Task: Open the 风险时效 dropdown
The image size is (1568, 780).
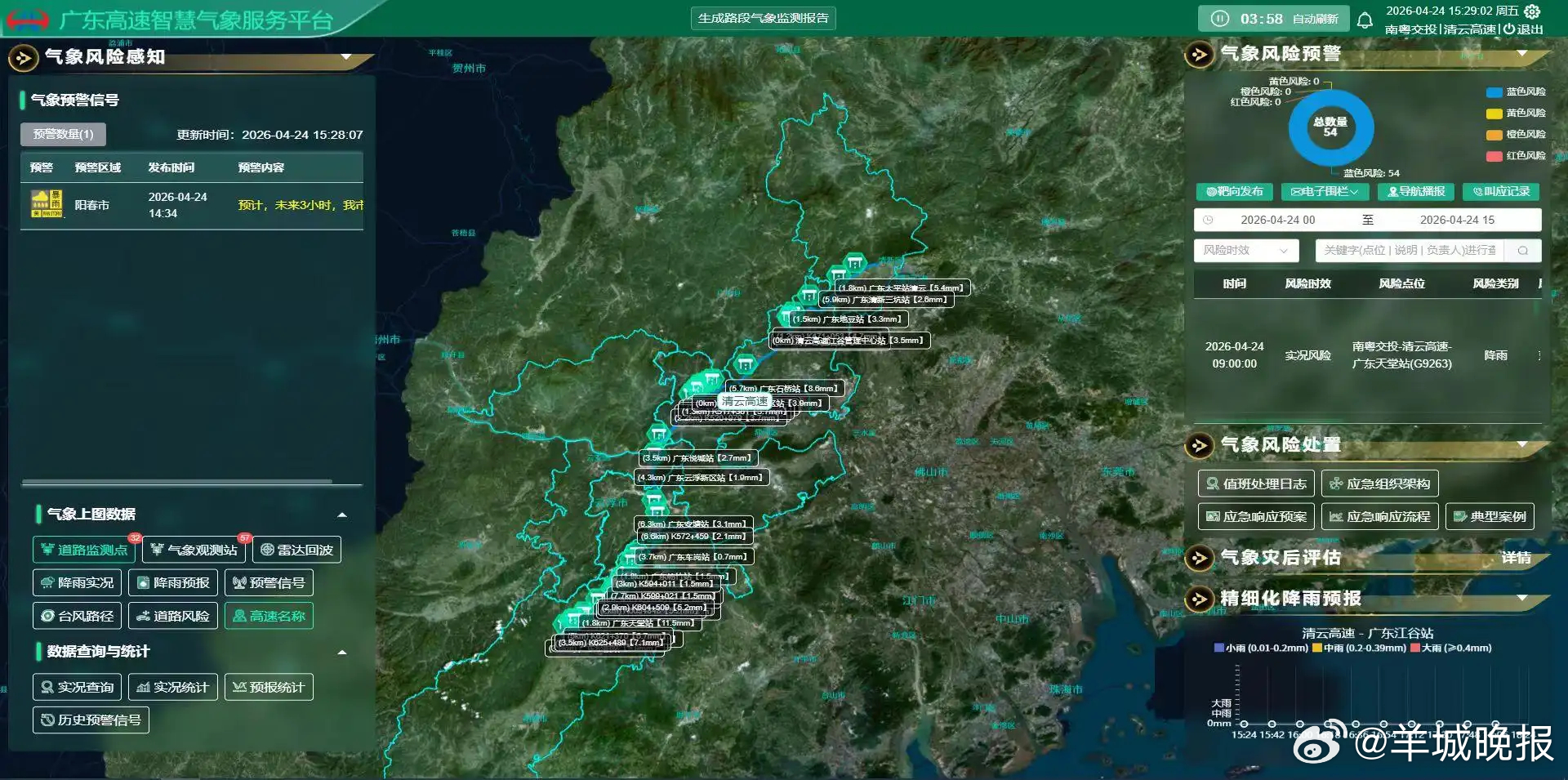Action: coord(1245,251)
